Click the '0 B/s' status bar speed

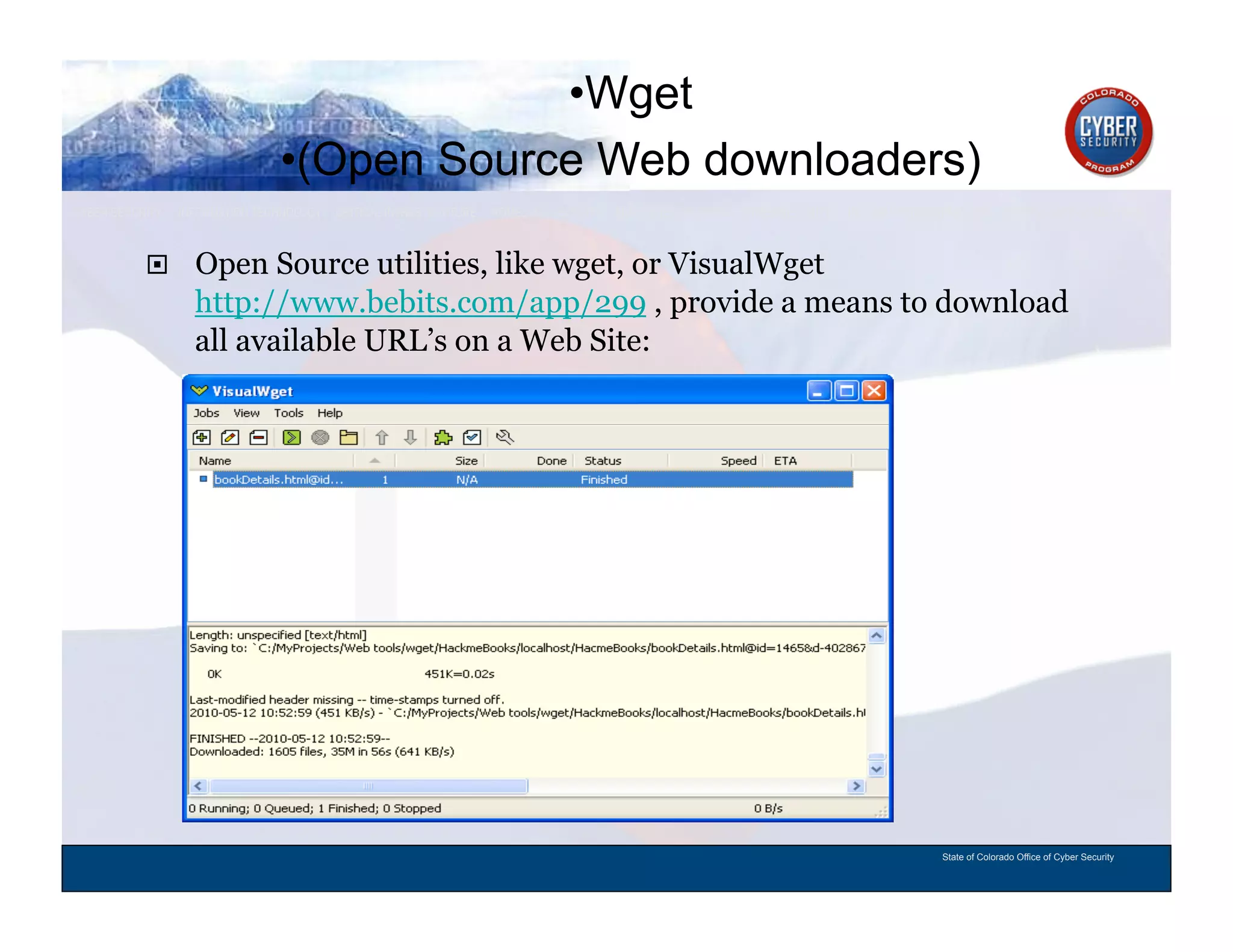coord(768,808)
